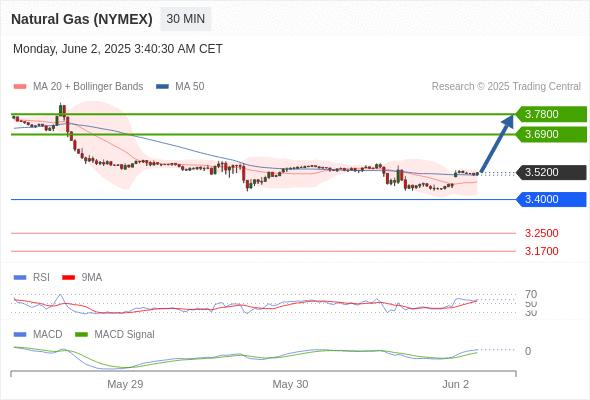
Task: Click the 3.5200 current price tag
Action: [x=551, y=172]
